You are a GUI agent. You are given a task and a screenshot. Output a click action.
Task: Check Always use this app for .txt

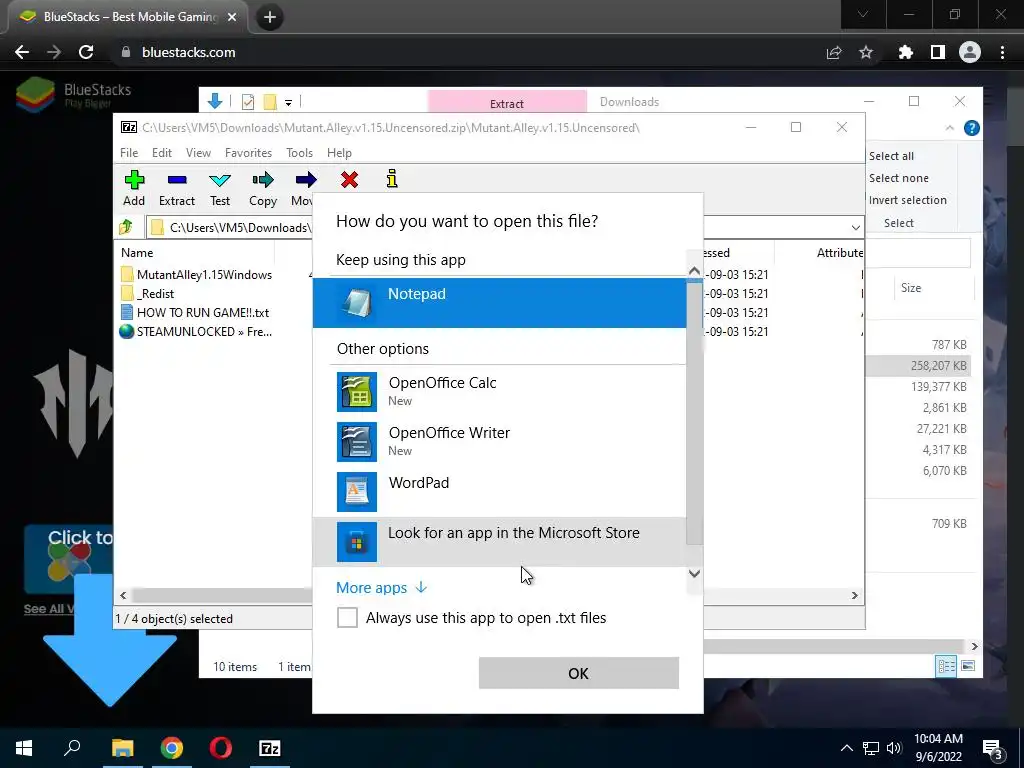pyautogui.click(x=347, y=617)
